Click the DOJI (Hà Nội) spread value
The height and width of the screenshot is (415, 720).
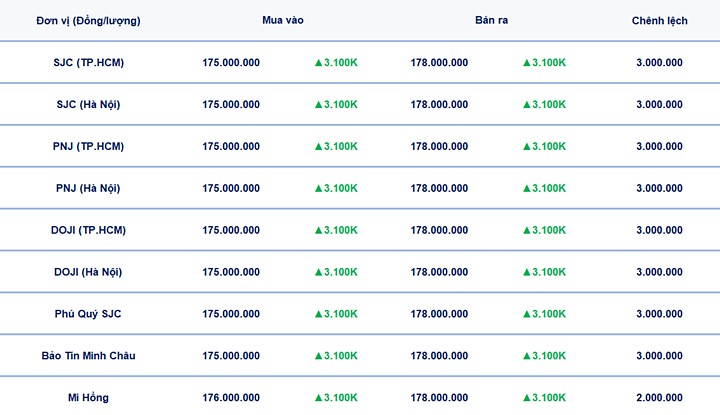point(659,272)
